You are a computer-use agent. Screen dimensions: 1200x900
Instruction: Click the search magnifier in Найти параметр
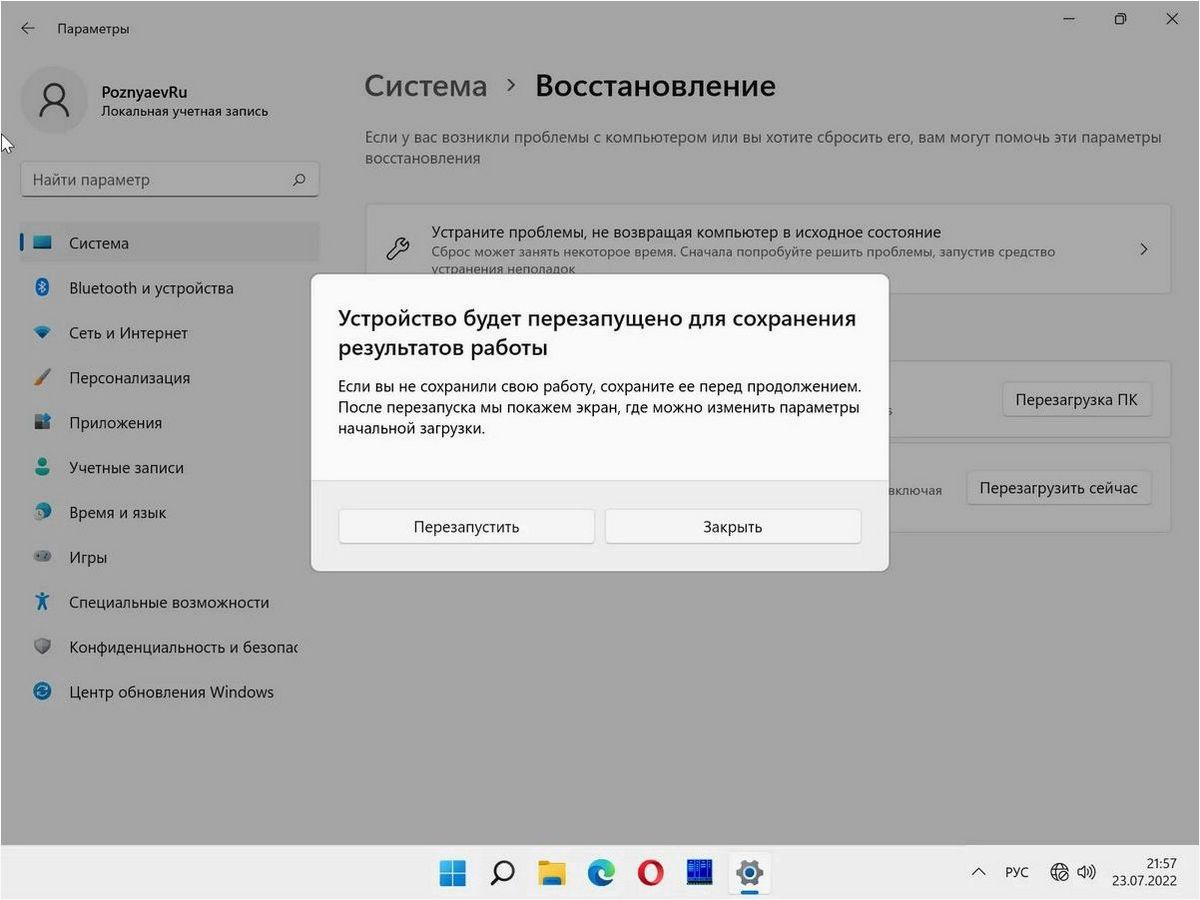pos(299,180)
